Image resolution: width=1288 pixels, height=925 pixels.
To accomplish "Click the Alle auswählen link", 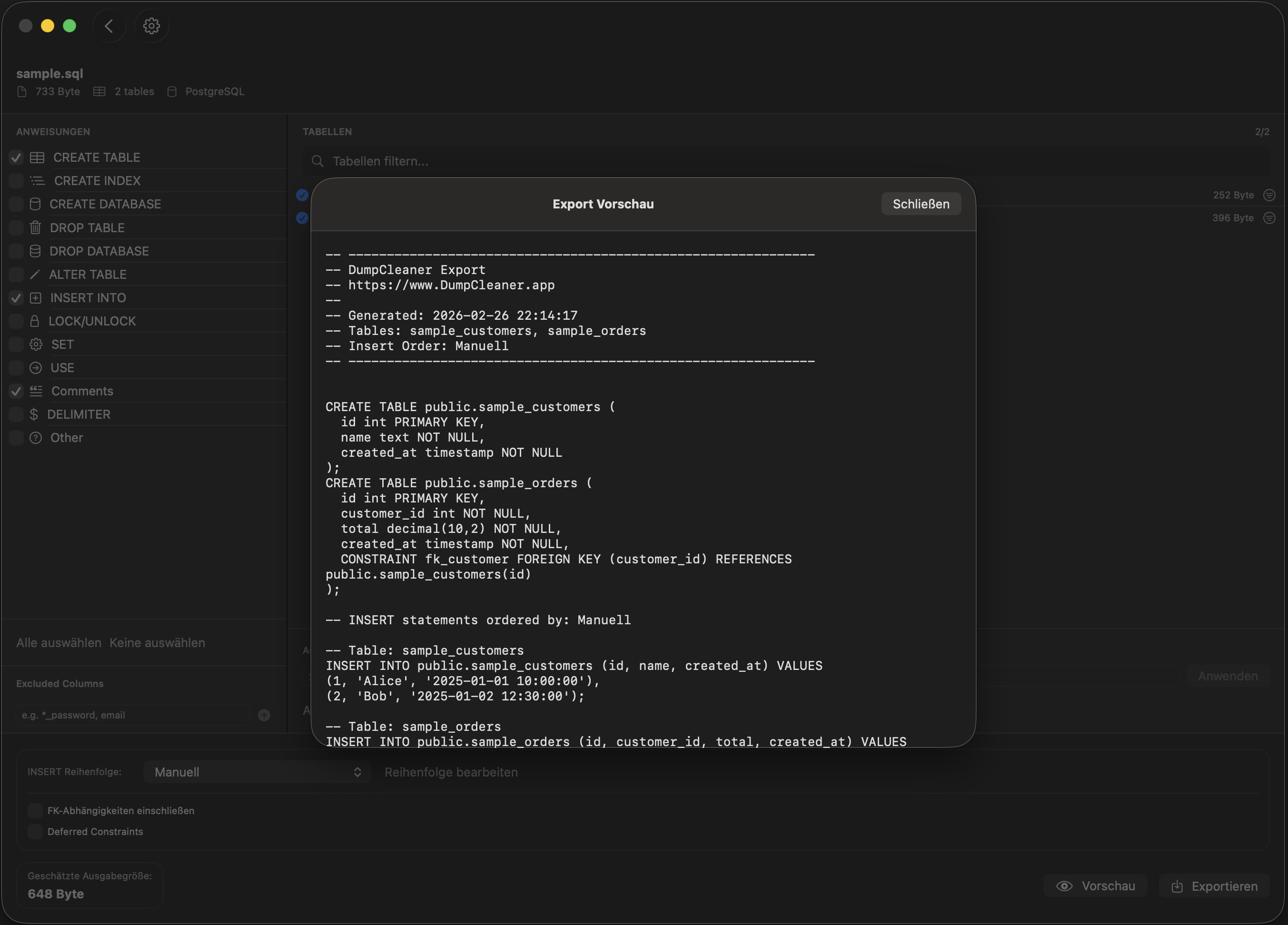I will [59, 643].
